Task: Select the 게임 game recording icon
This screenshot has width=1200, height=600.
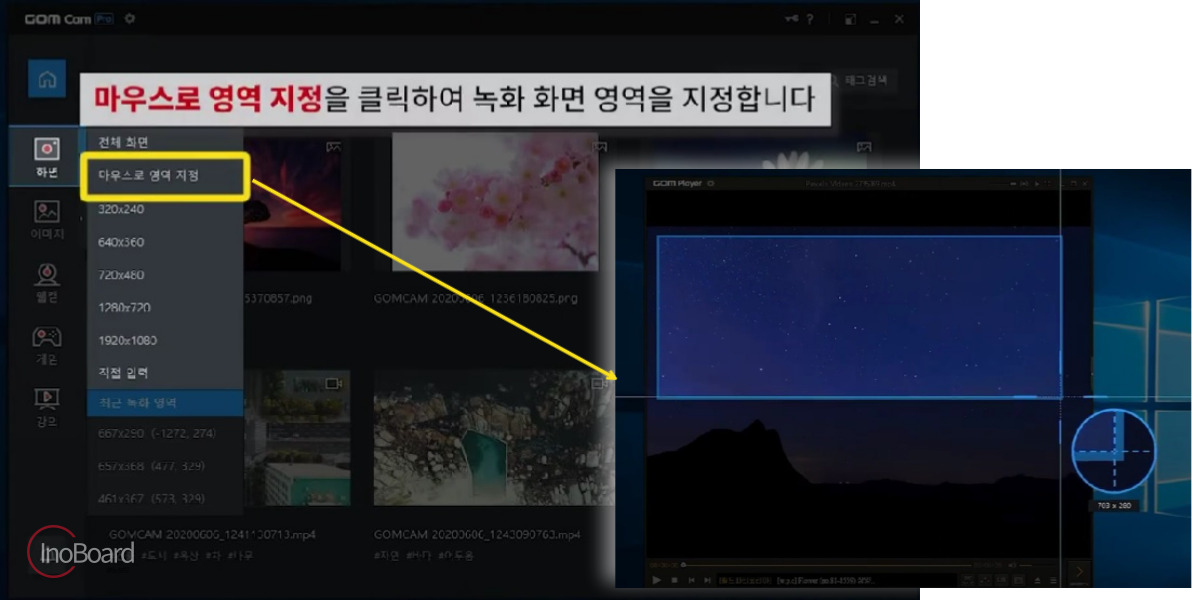Action: (47, 336)
